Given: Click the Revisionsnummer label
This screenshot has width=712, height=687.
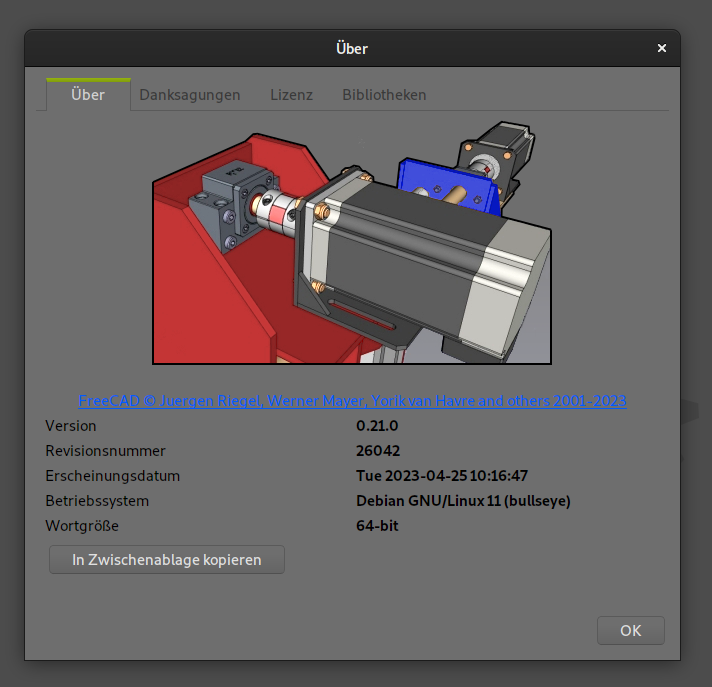Looking at the screenshot, I should (105, 450).
